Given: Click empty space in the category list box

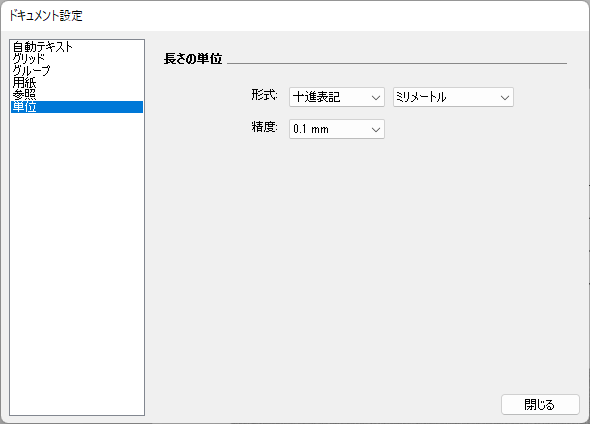Looking at the screenshot, I should coord(77,263).
